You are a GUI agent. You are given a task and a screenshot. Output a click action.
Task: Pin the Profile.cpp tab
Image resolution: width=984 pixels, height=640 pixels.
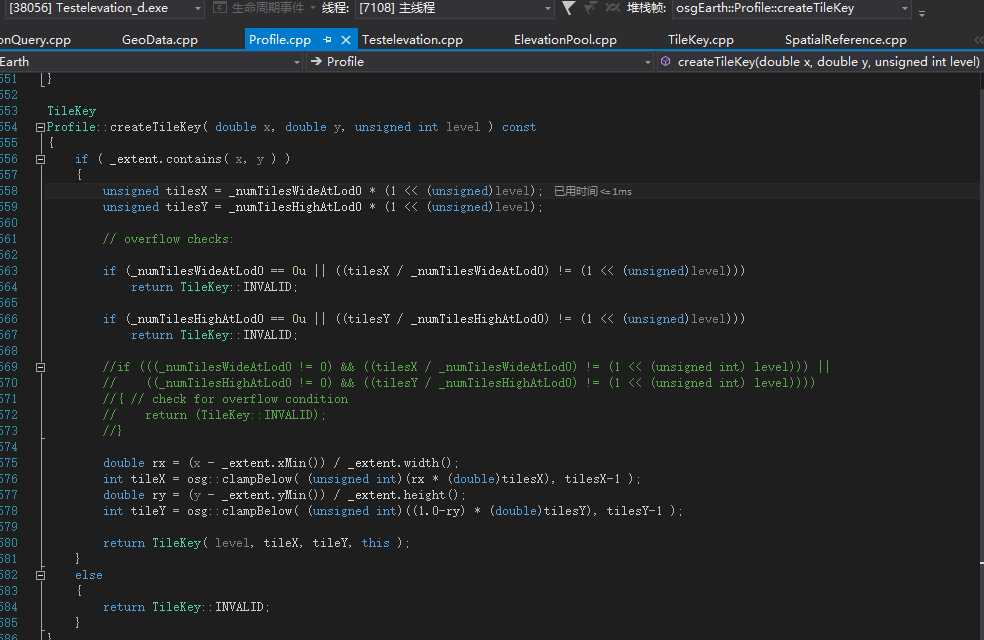[x=327, y=40]
